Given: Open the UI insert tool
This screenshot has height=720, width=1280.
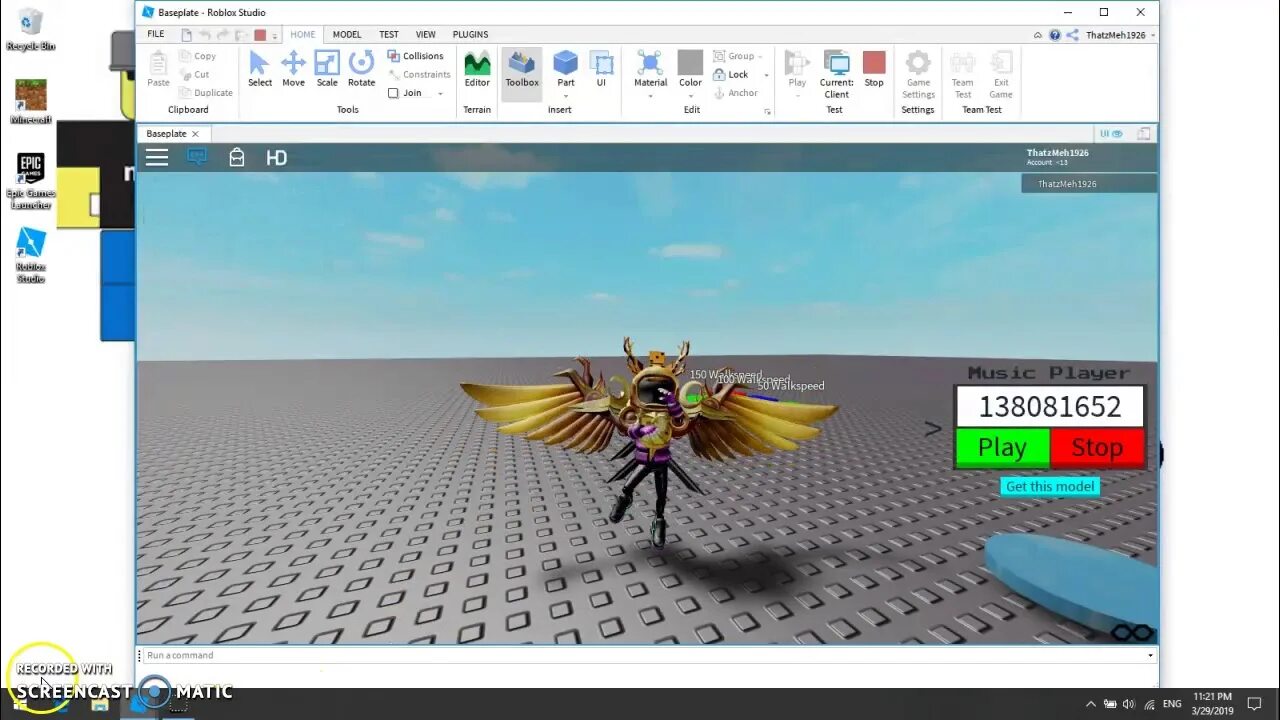Looking at the screenshot, I should (x=601, y=69).
